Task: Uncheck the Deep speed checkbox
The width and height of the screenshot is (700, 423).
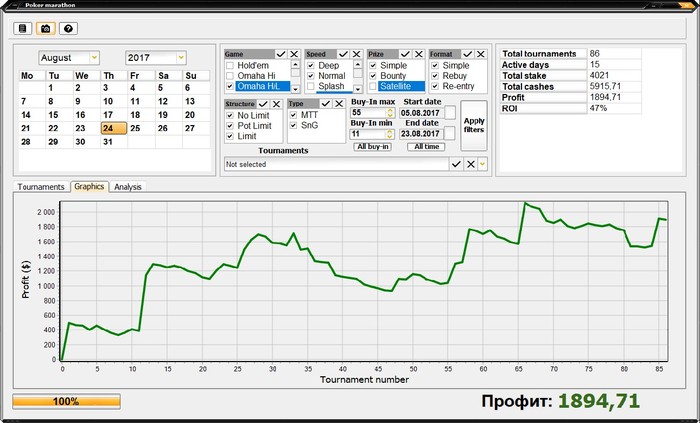Action: tap(311, 66)
